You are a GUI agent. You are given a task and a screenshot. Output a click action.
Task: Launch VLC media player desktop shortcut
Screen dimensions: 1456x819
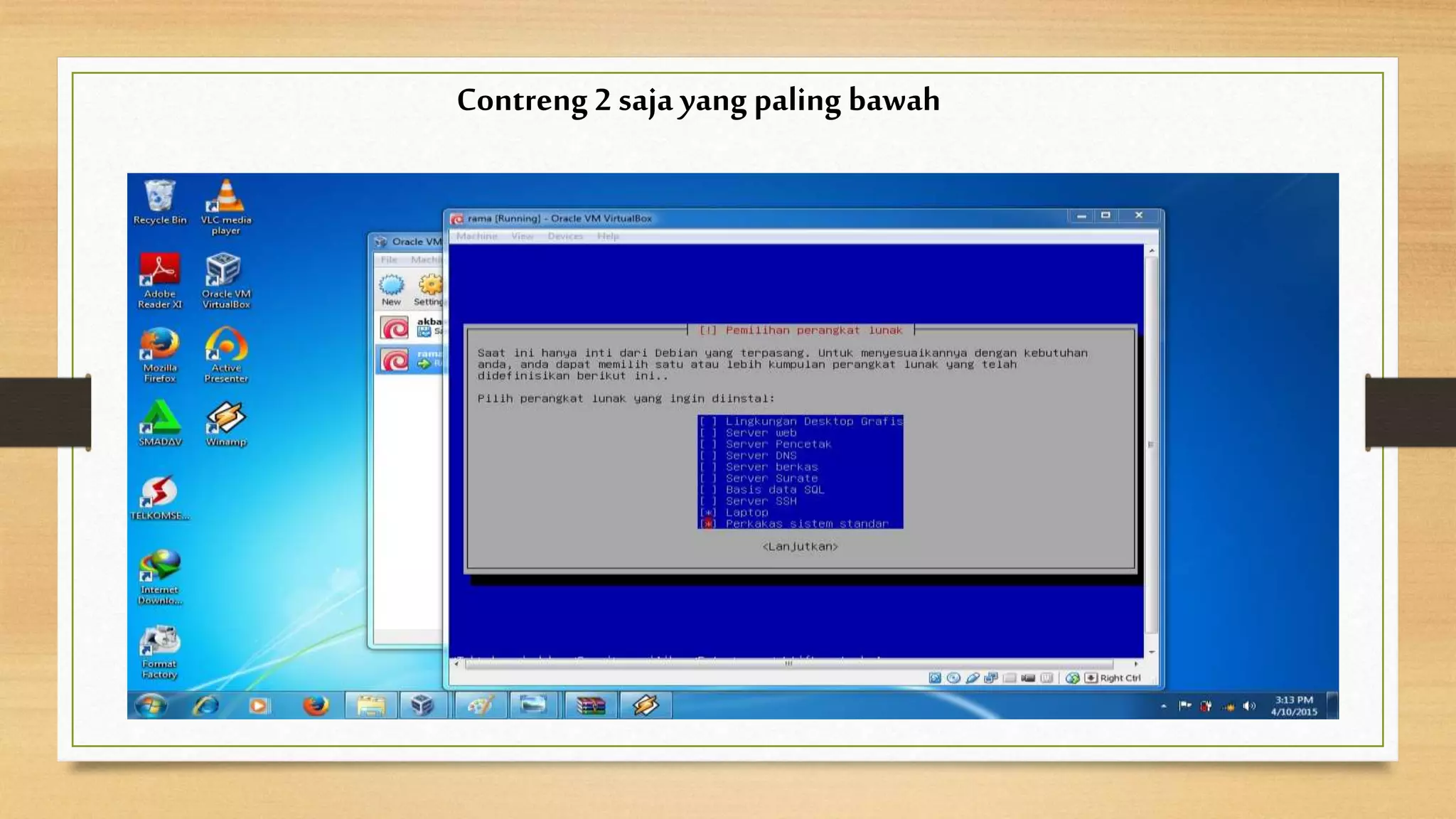(225, 206)
